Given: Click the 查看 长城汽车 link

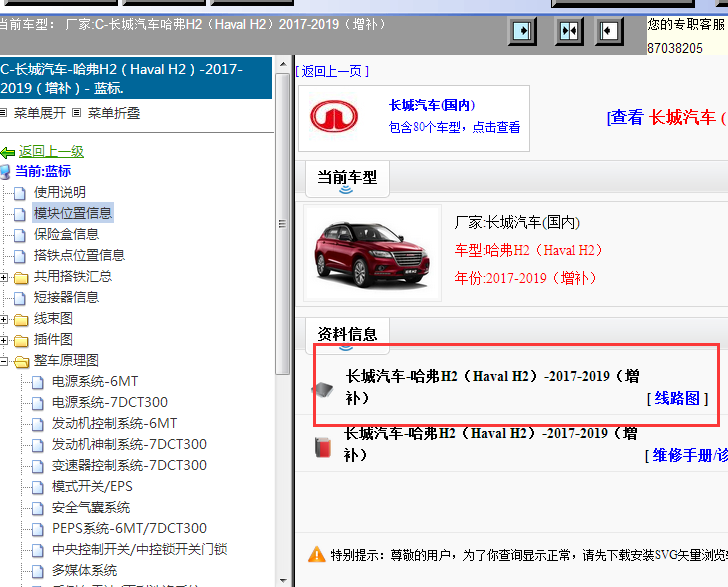Looking at the screenshot, I should pos(667,117).
